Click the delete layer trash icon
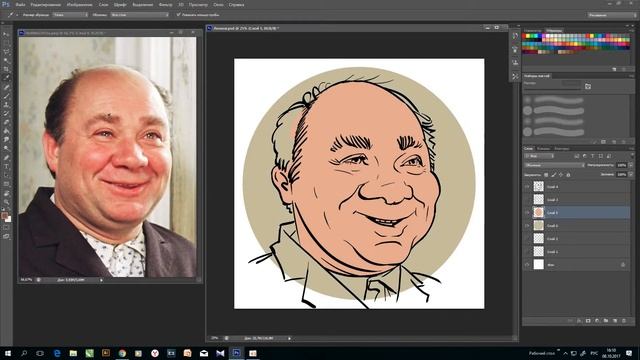This screenshot has height=360, width=640. (x=624, y=321)
